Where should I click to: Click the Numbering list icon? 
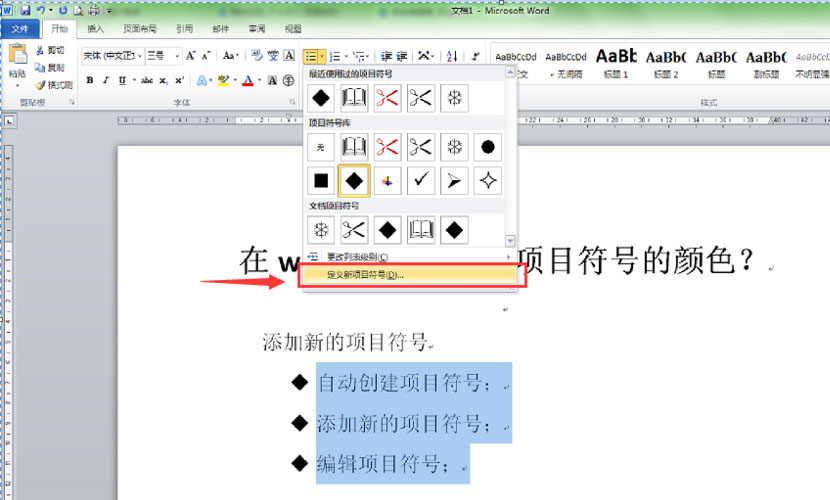[335, 56]
